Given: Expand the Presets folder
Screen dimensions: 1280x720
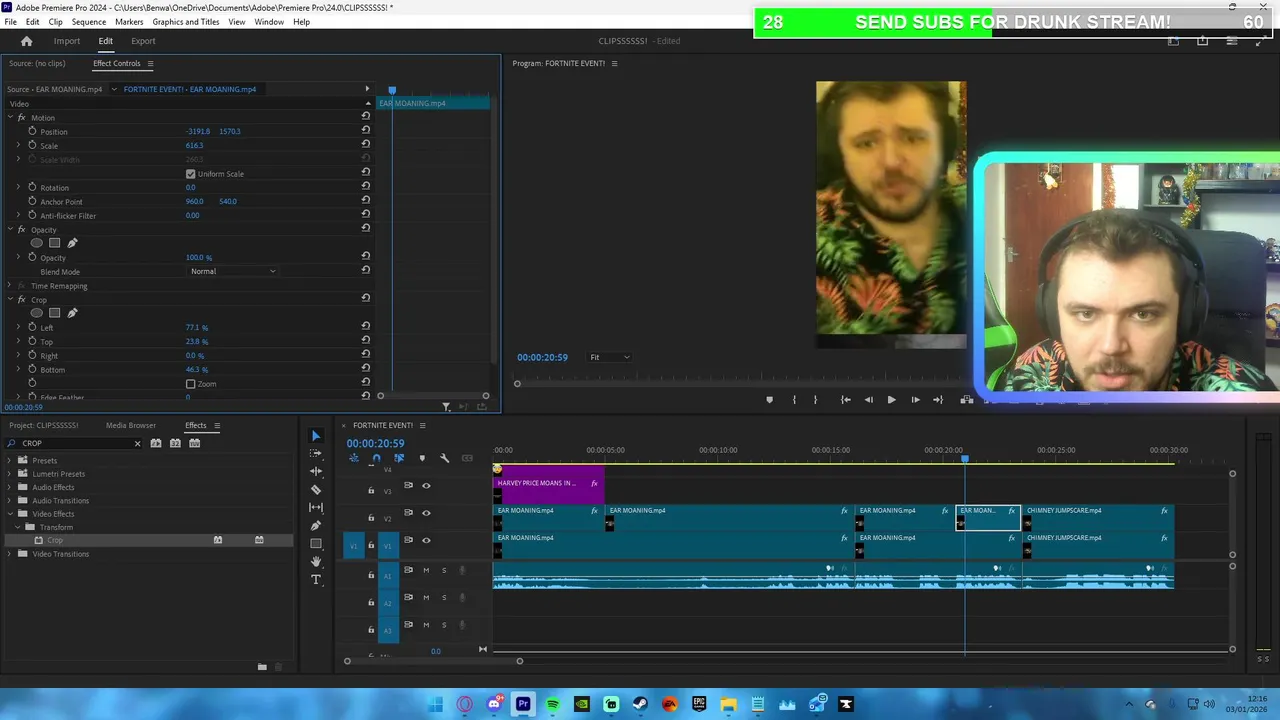Looking at the screenshot, I should 10,461.
